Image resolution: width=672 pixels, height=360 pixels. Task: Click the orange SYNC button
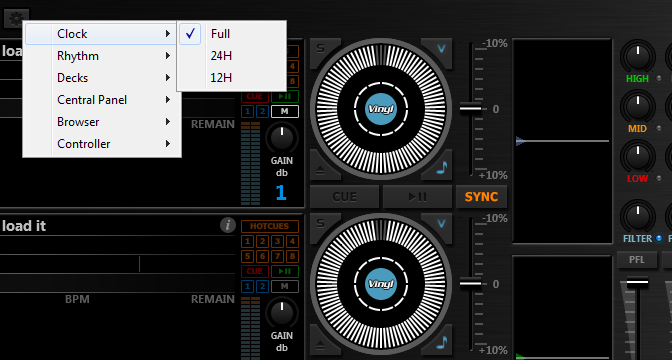pos(481,197)
